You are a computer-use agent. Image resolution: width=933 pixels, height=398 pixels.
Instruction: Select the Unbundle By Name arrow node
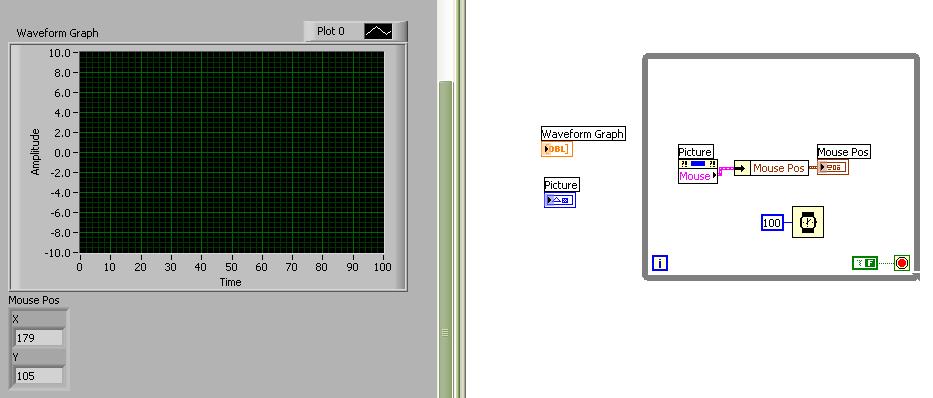(741, 168)
